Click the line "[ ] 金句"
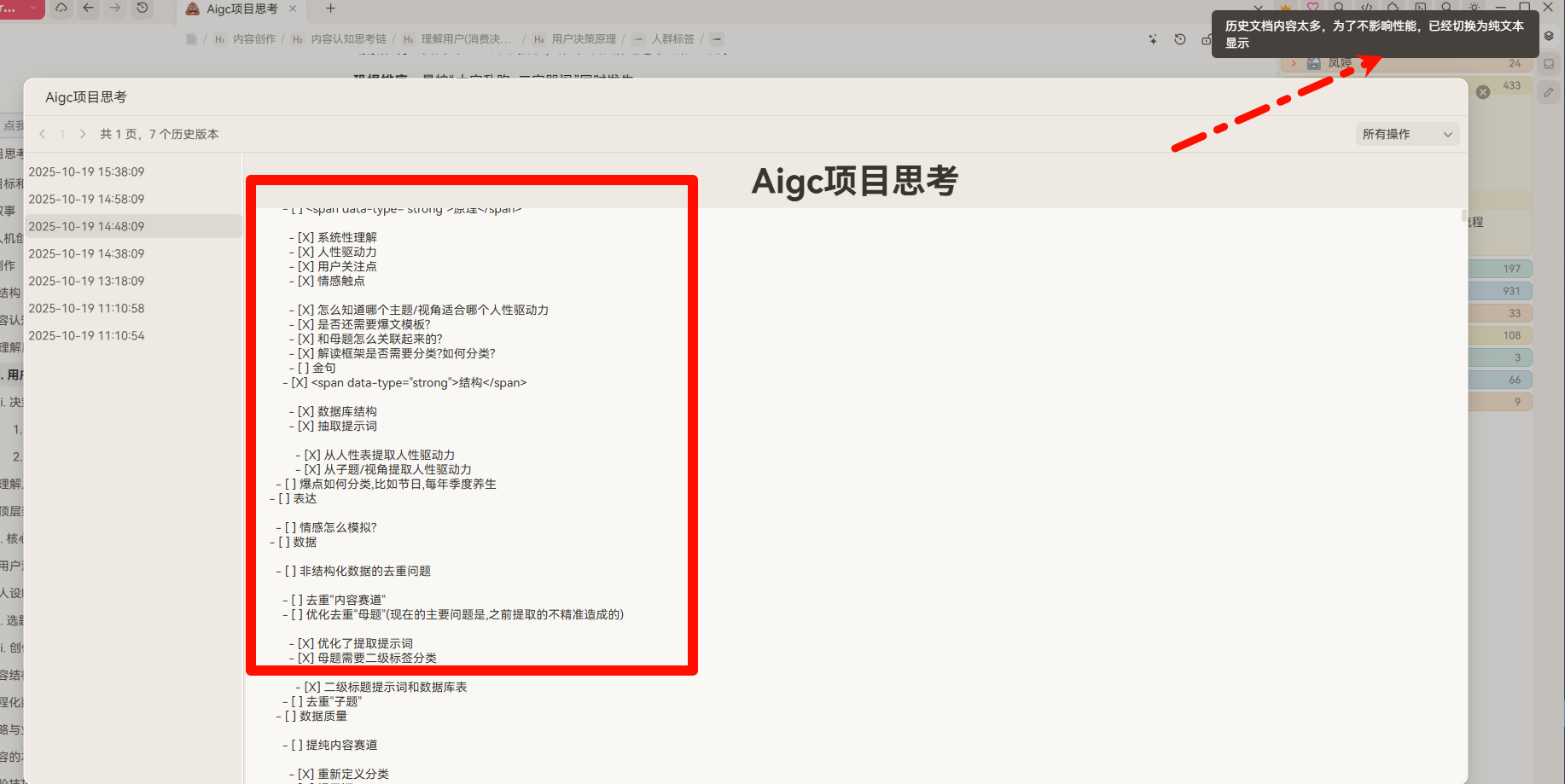This screenshot has height=784, width=1565. (x=312, y=368)
